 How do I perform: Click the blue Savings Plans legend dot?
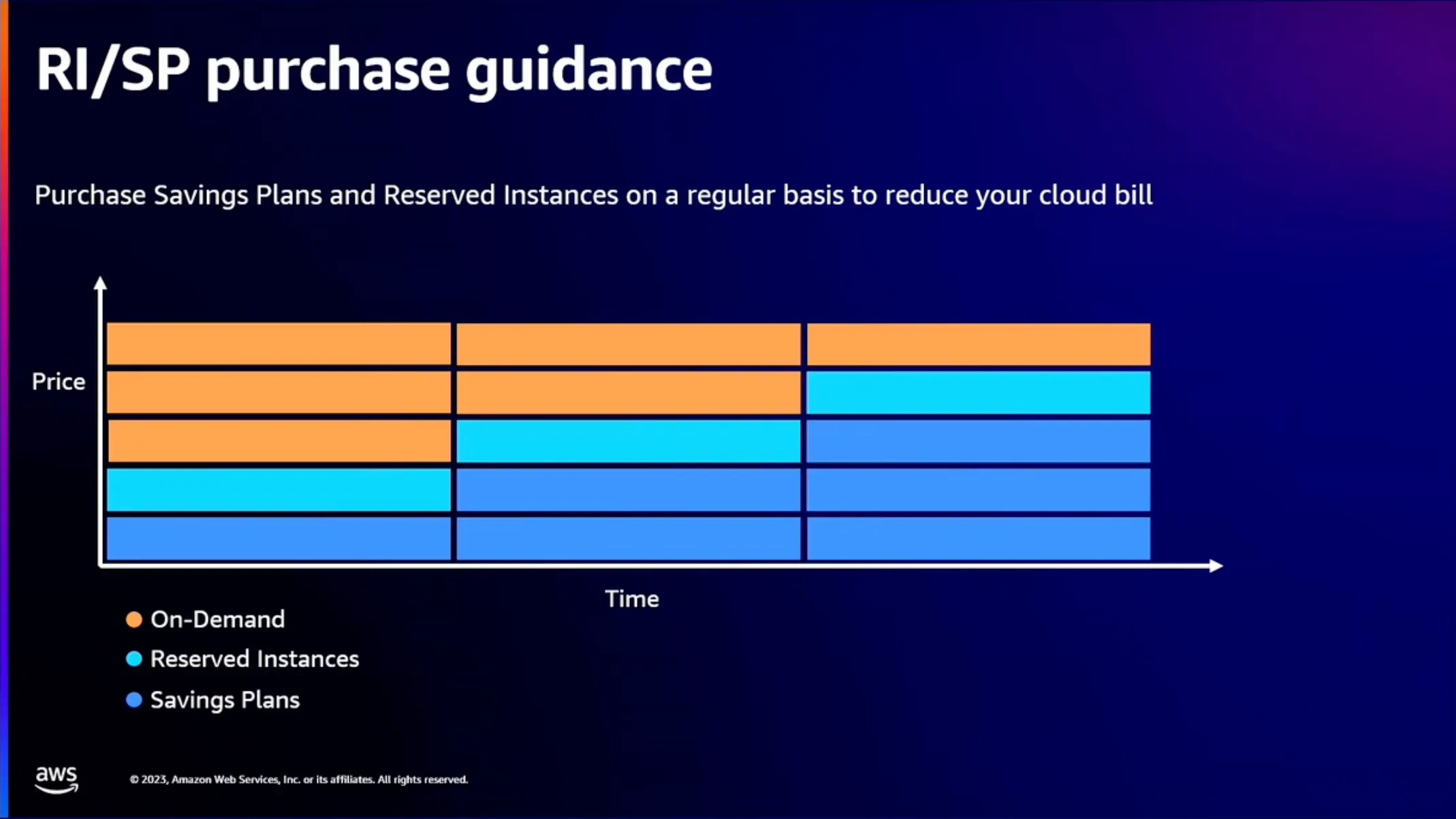point(134,700)
